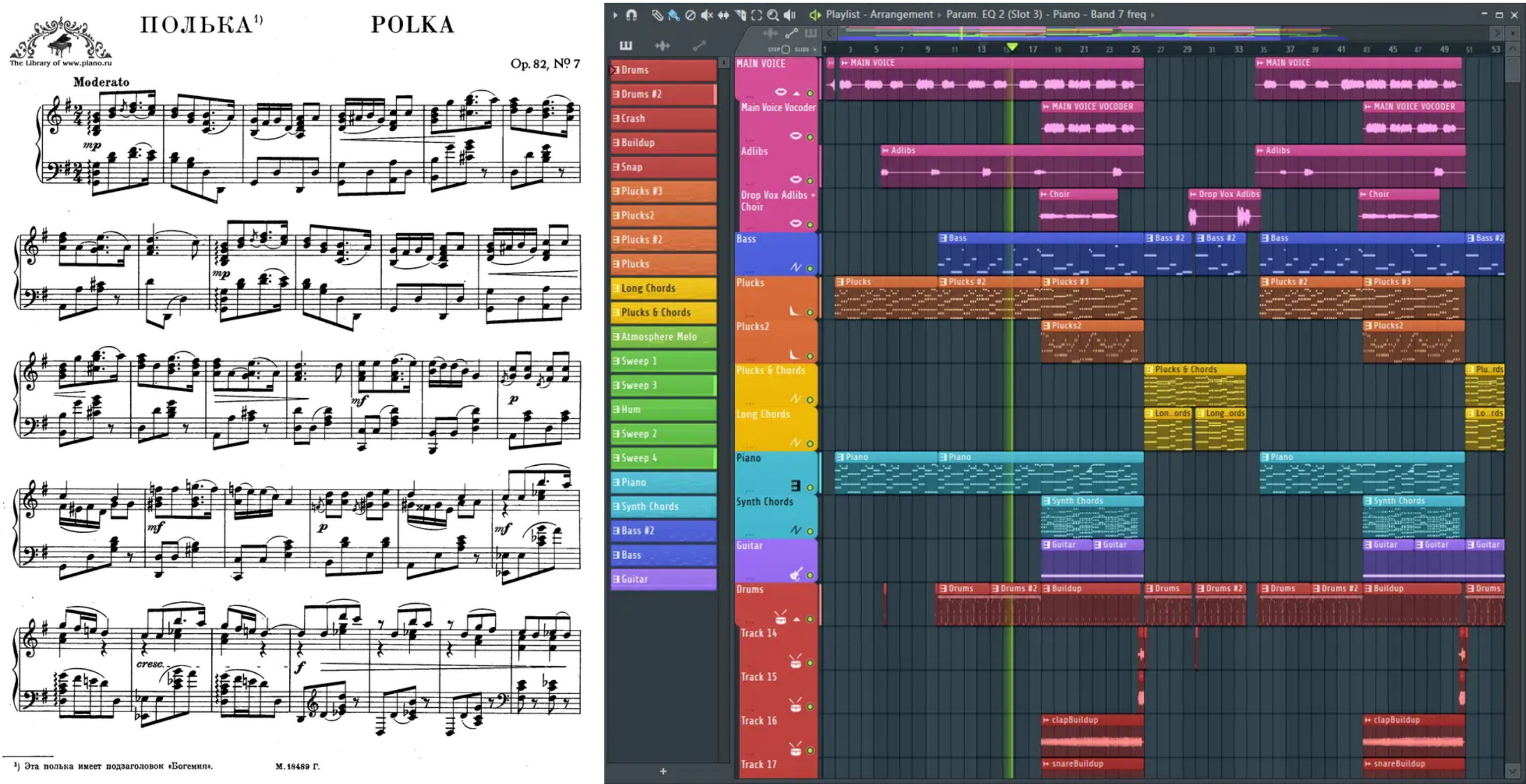Click the drum icon on Track 16
The image size is (1526, 784).
tap(796, 749)
